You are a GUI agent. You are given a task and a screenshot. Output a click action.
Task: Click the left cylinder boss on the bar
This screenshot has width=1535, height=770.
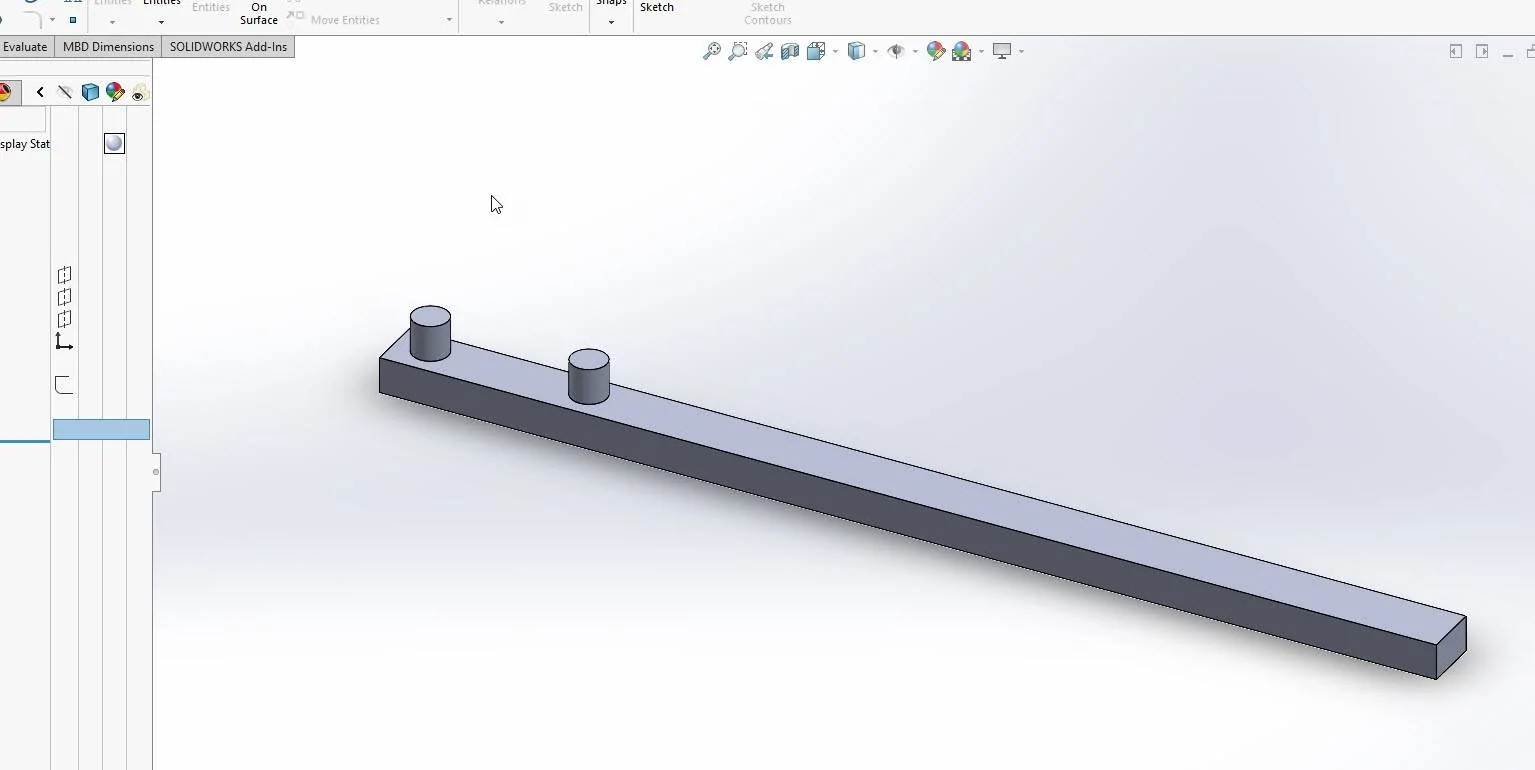[430, 334]
